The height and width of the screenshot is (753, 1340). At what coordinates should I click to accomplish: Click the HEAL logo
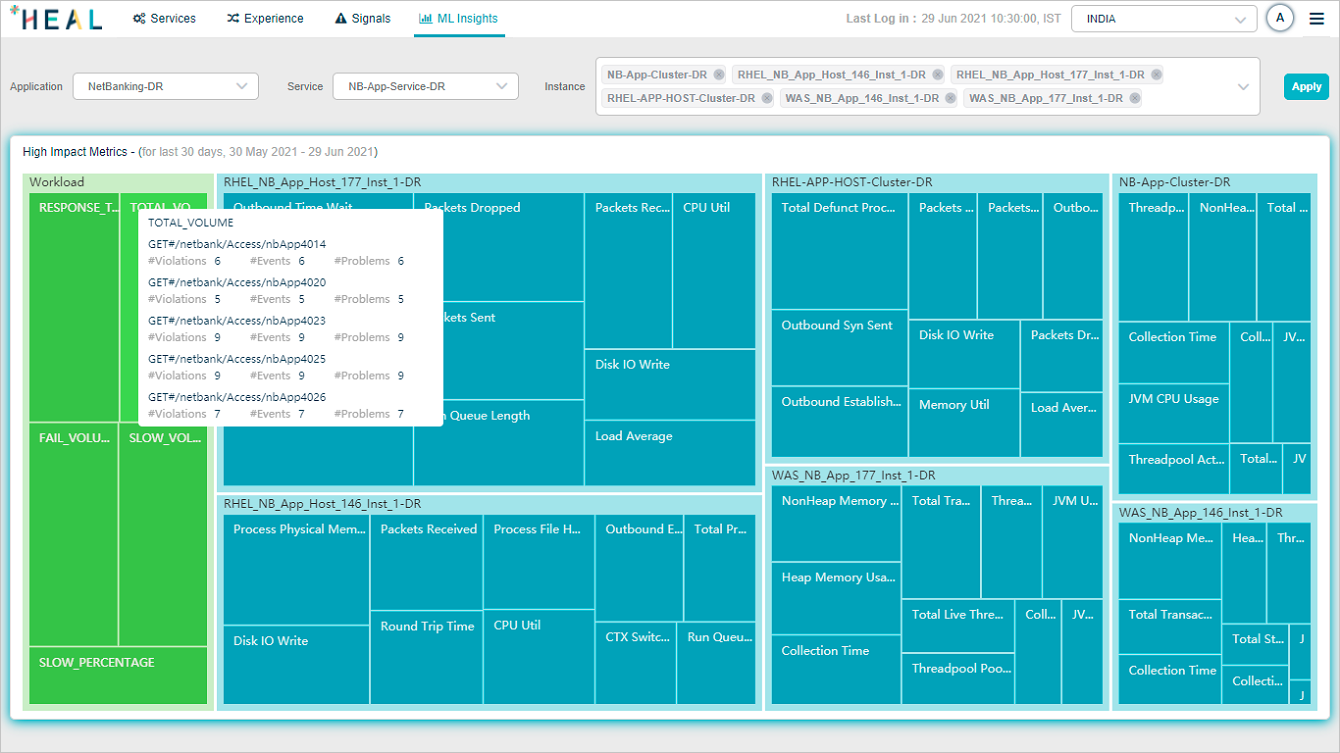point(56,19)
